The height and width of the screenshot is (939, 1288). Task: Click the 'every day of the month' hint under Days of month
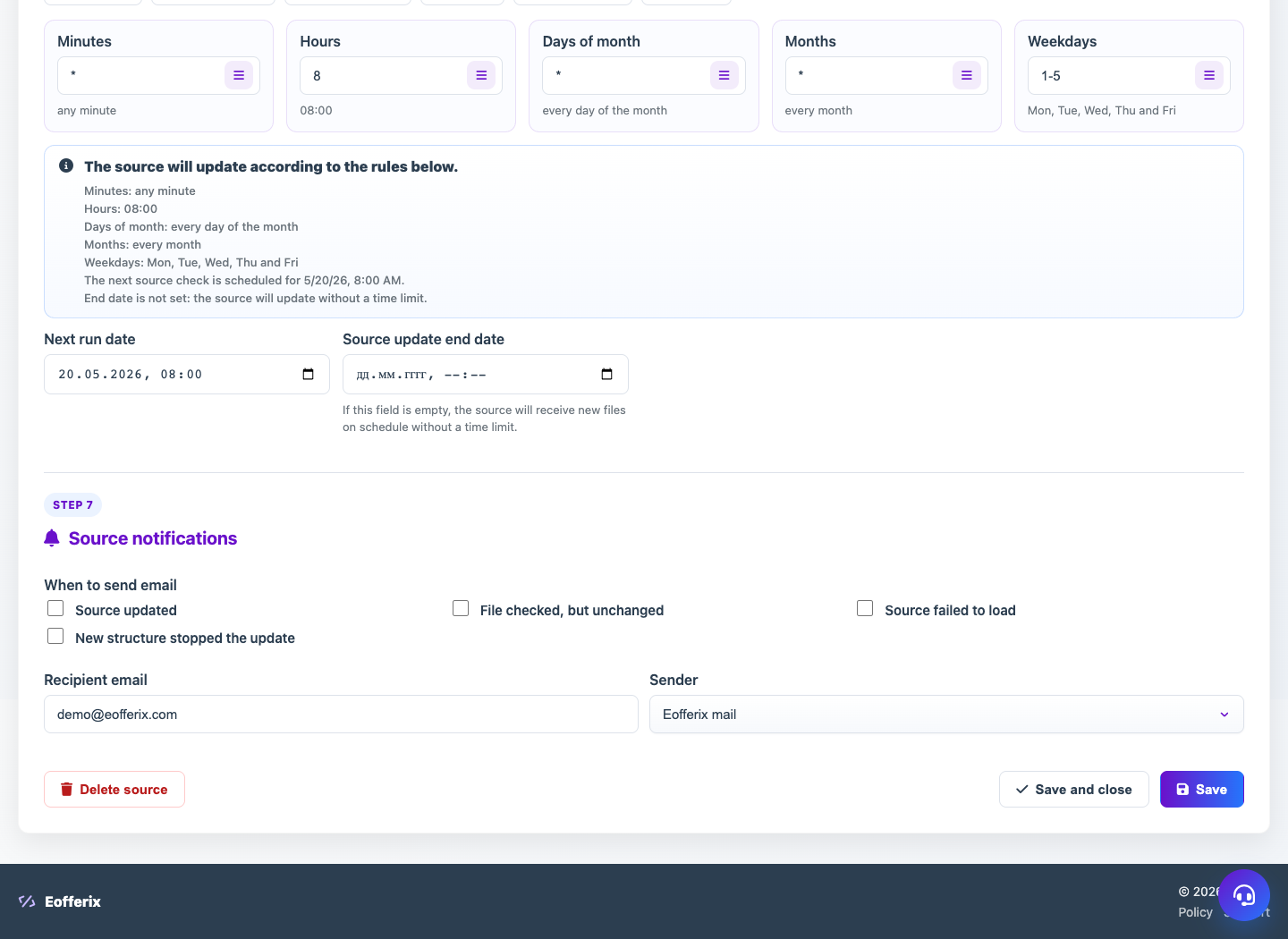[605, 110]
